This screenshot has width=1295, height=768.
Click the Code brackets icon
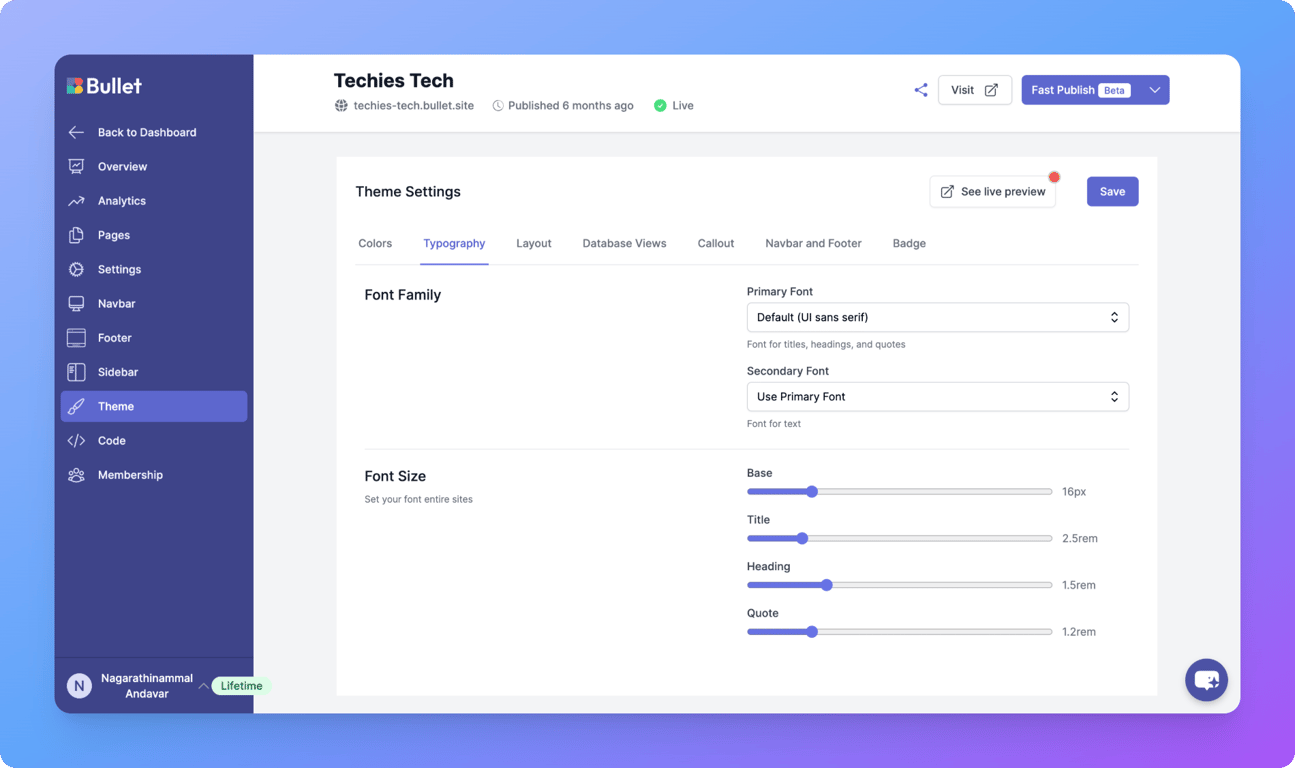(x=76, y=440)
